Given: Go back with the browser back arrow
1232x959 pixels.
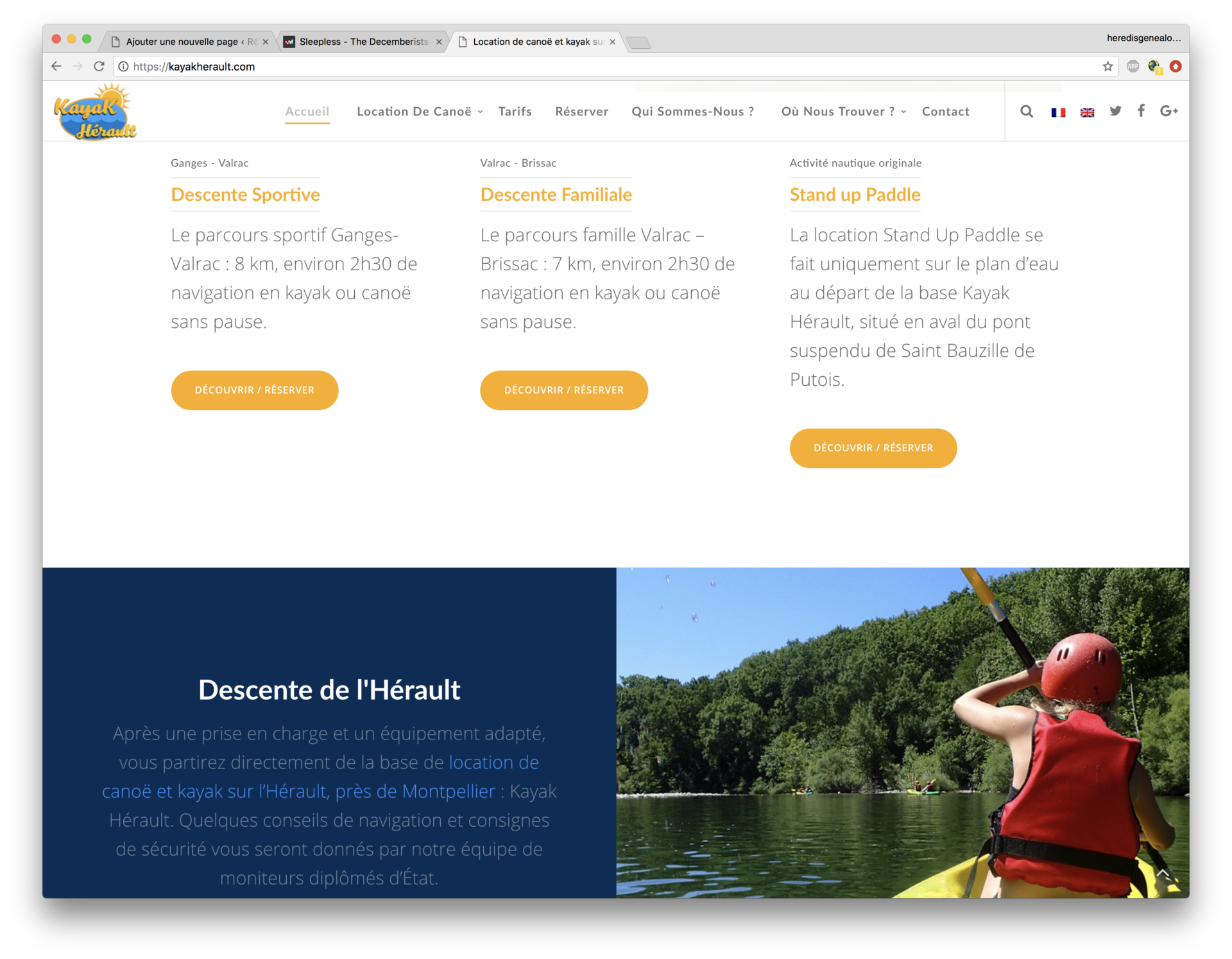Looking at the screenshot, I should (56, 66).
